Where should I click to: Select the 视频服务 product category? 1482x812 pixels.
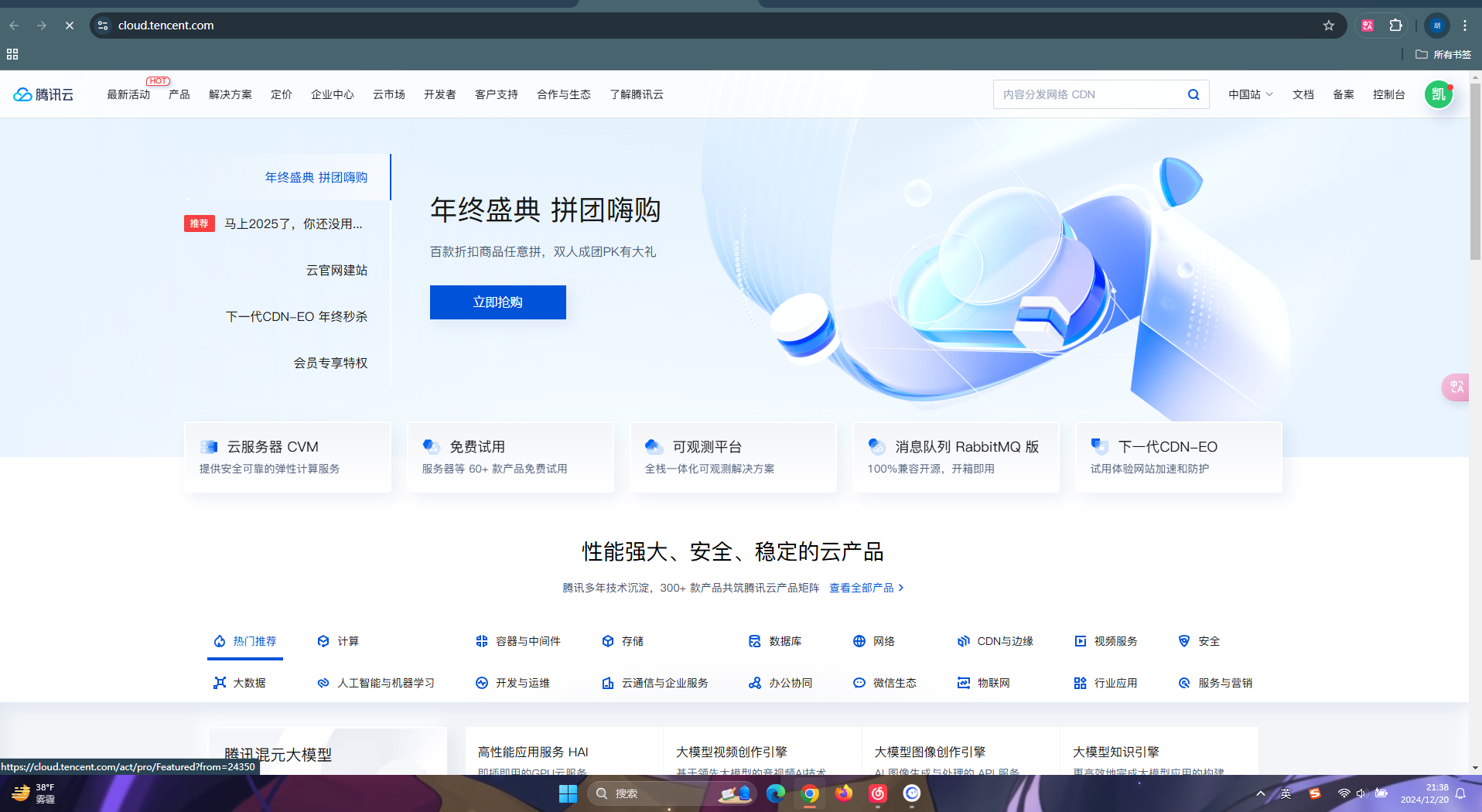pos(1106,641)
